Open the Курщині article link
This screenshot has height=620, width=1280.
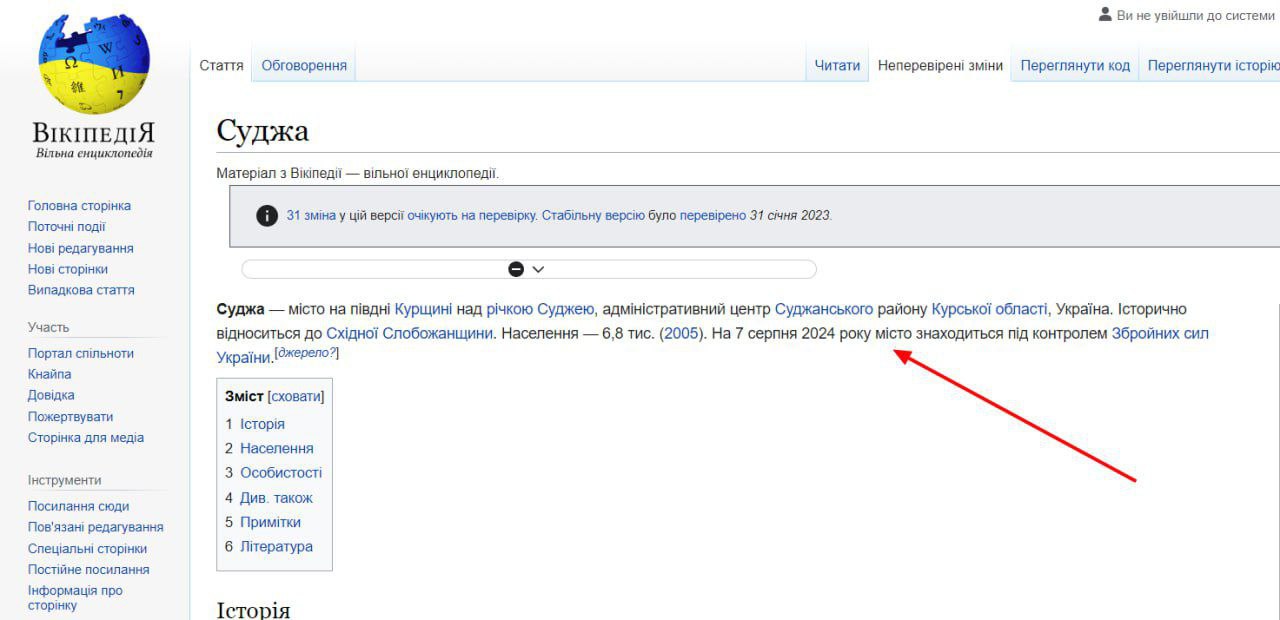click(424, 309)
